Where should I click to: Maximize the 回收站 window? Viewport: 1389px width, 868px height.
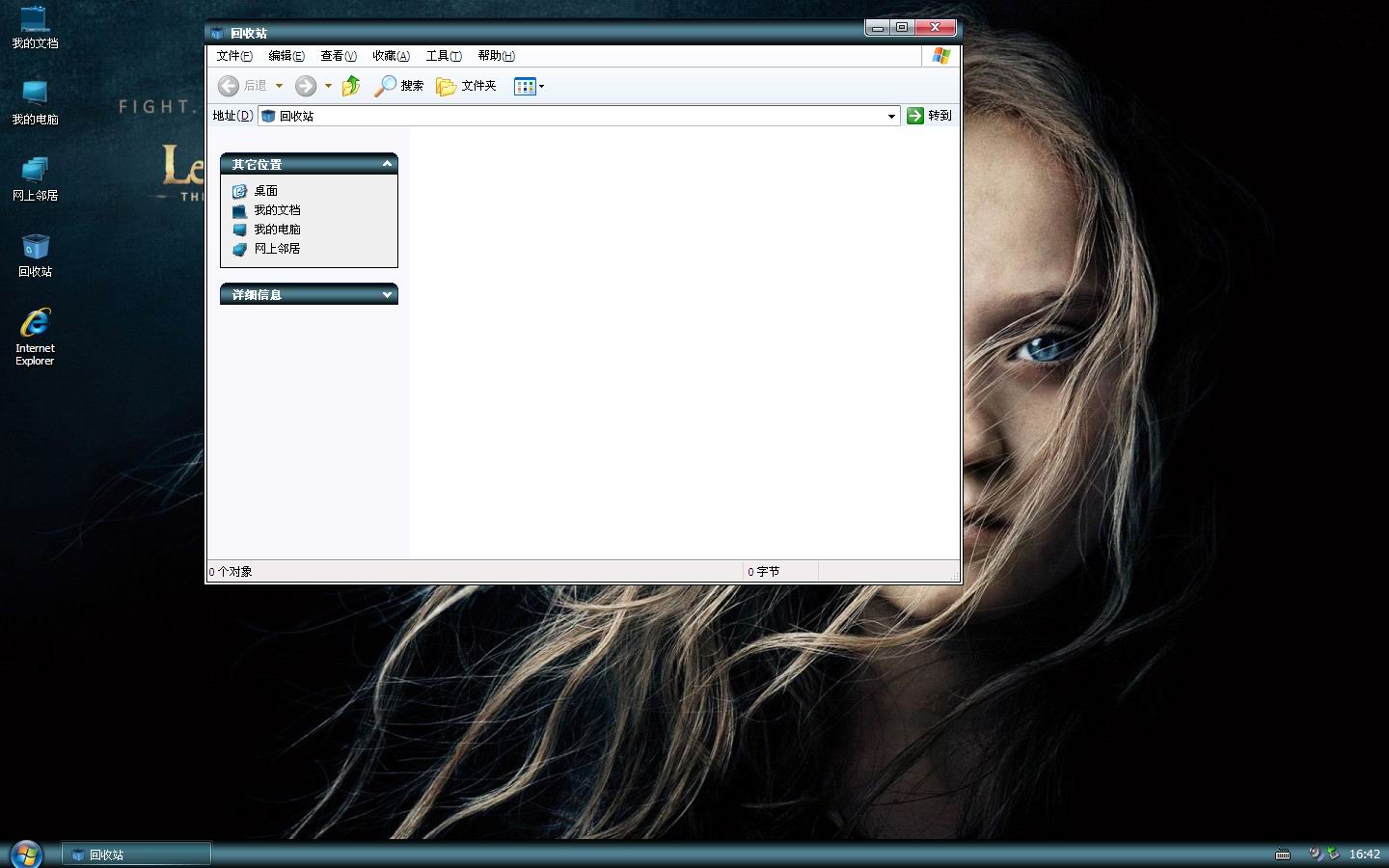coord(902,28)
